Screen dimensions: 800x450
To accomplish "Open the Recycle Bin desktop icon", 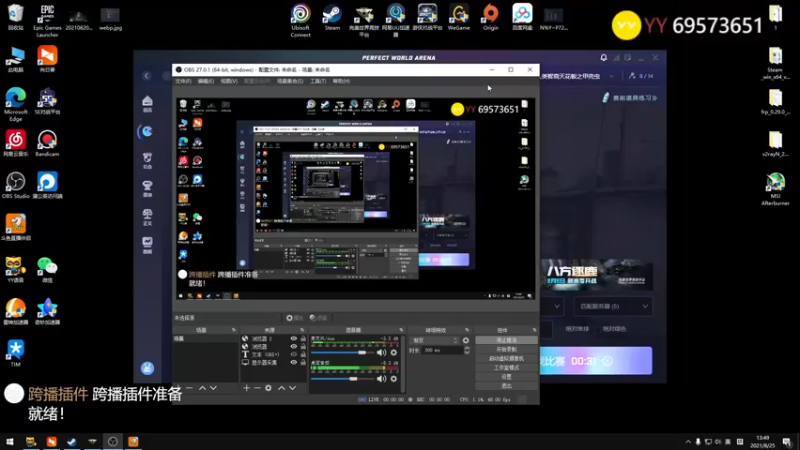I will click(16, 17).
